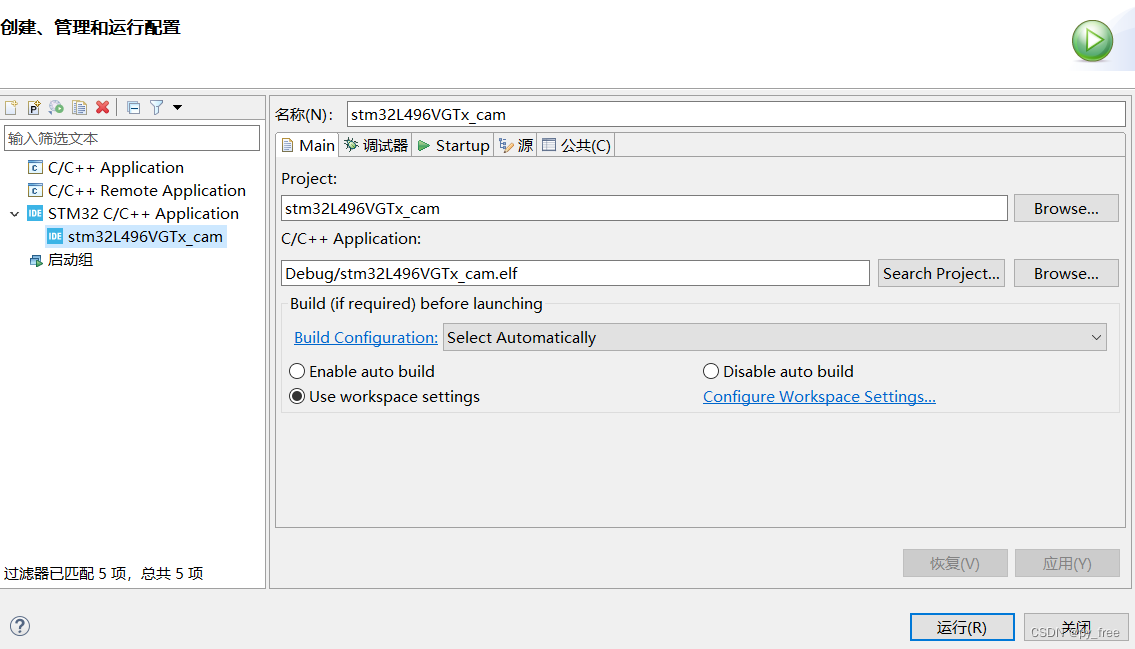Click the export launch configuration icon

coord(56,107)
